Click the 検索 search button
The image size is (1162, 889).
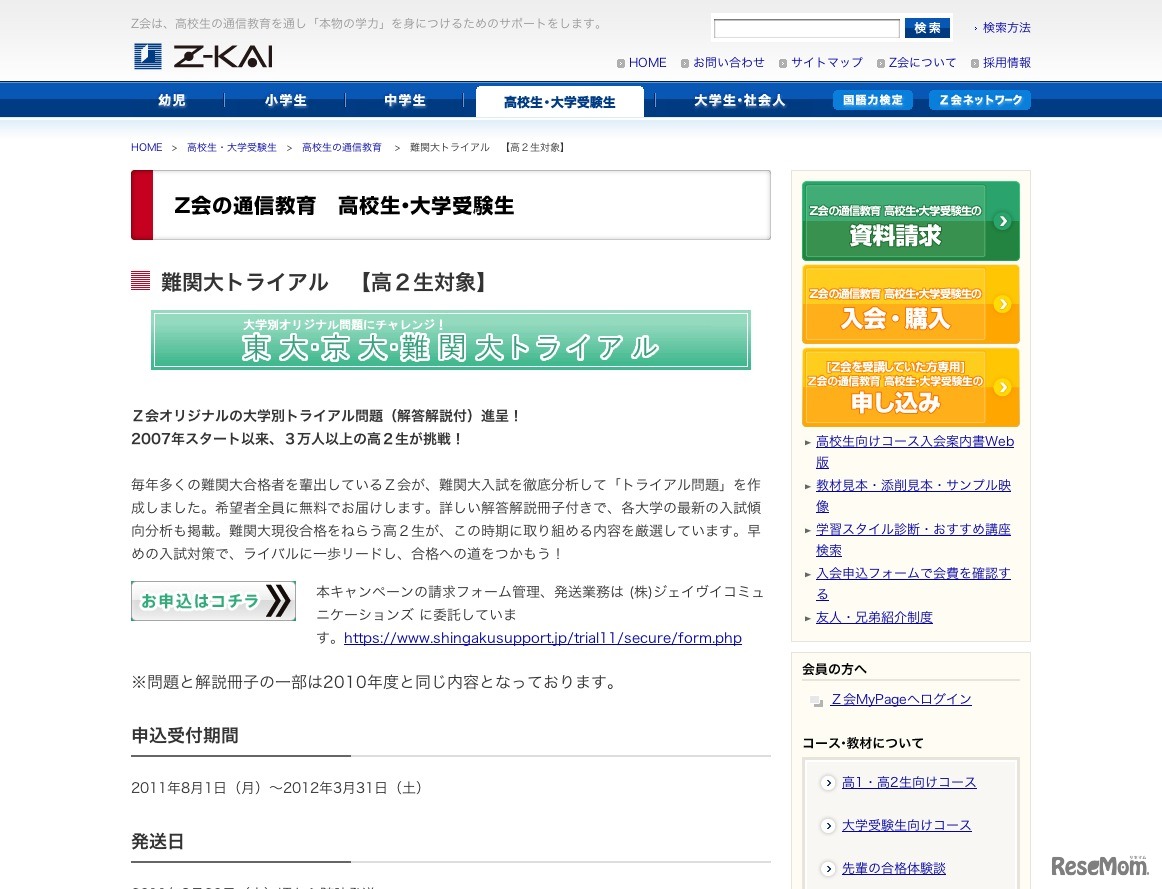(926, 27)
